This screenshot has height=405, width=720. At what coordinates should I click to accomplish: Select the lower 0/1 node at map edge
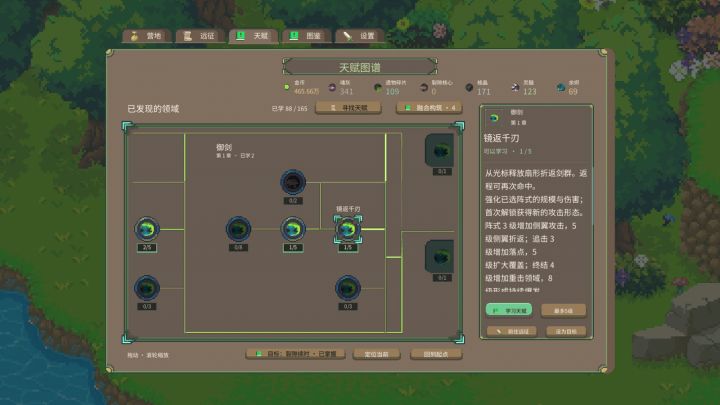(x=440, y=256)
